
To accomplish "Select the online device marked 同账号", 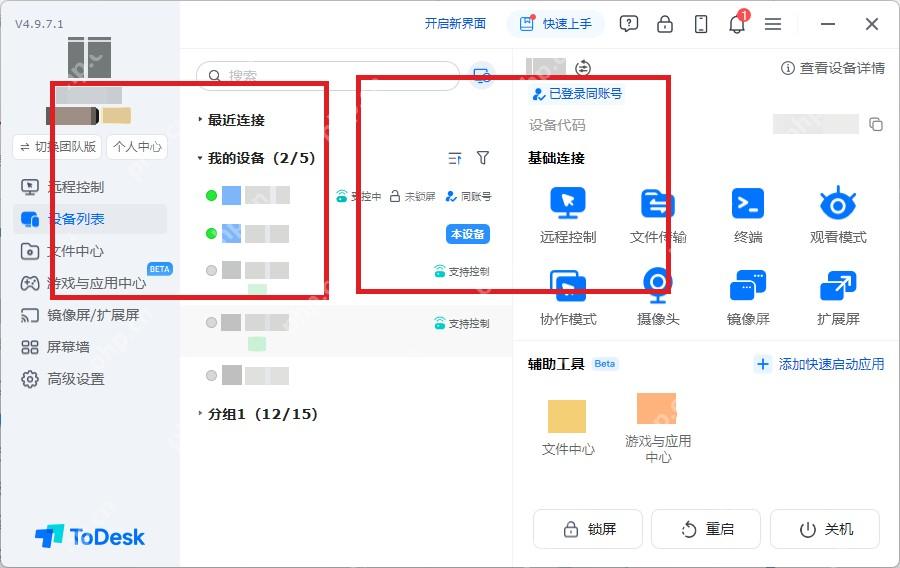I will (x=347, y=196).
